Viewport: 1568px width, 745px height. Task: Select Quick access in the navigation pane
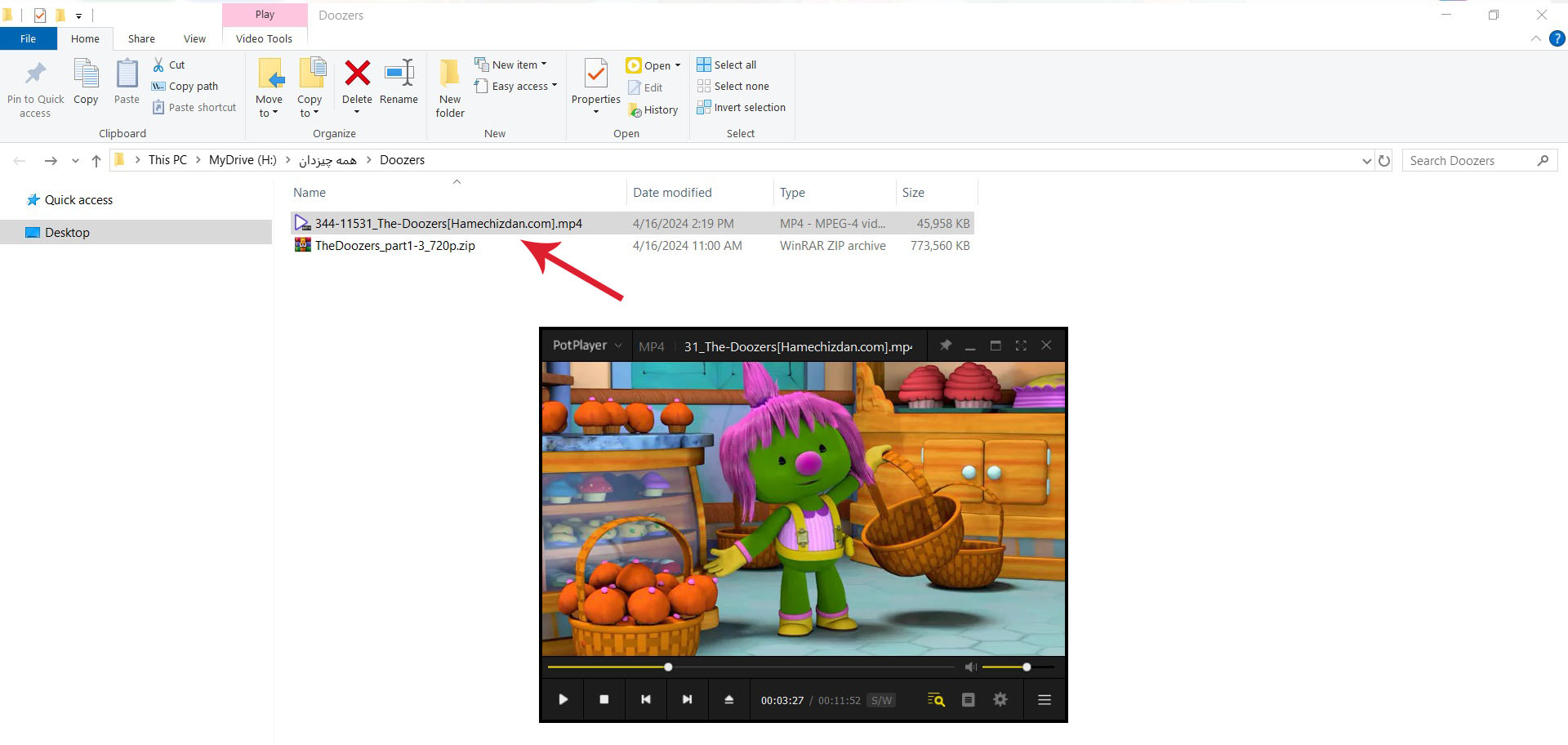click(78, 199)
